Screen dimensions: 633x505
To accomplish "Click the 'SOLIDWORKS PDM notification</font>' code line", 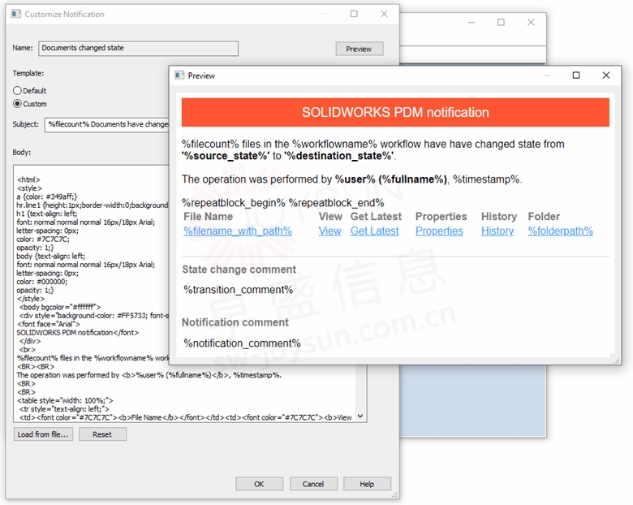I will (x=78, y=332).
